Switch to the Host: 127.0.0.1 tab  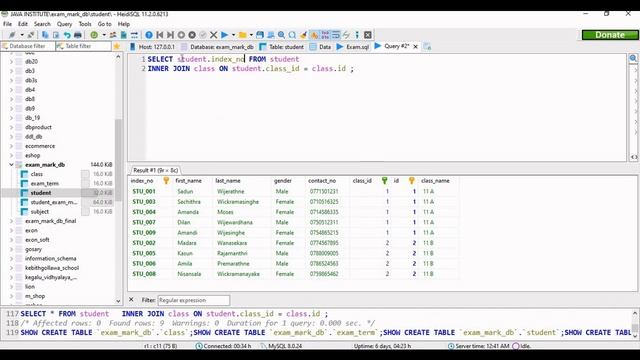click(152, 47)
